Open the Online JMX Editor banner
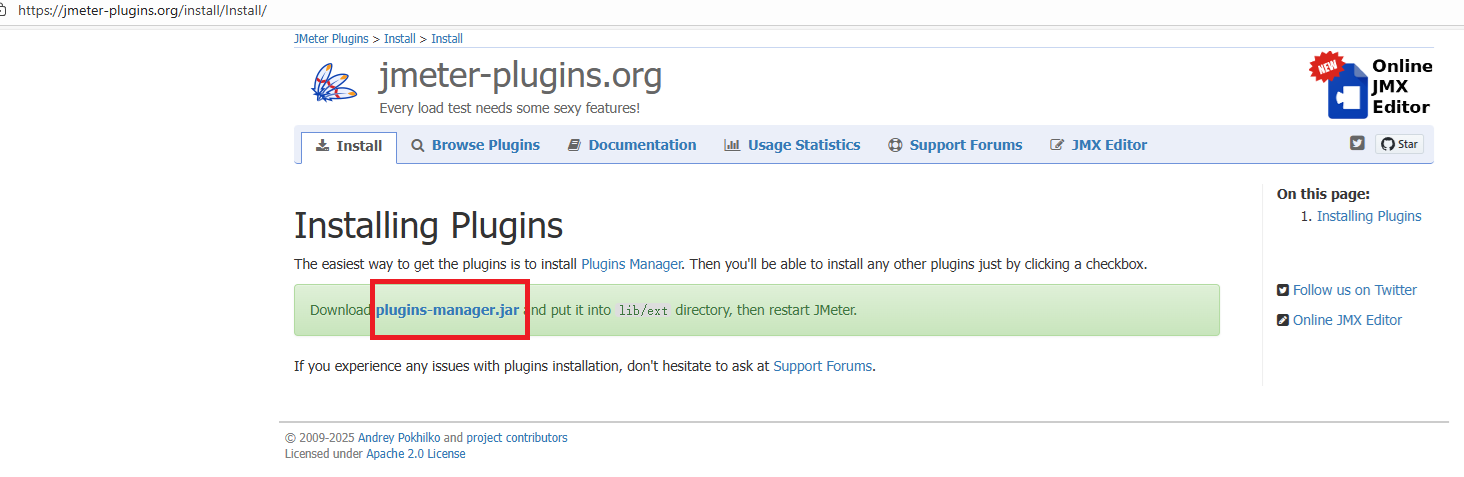This screenshot has width=1464, height=477. tap(1371, 85)
